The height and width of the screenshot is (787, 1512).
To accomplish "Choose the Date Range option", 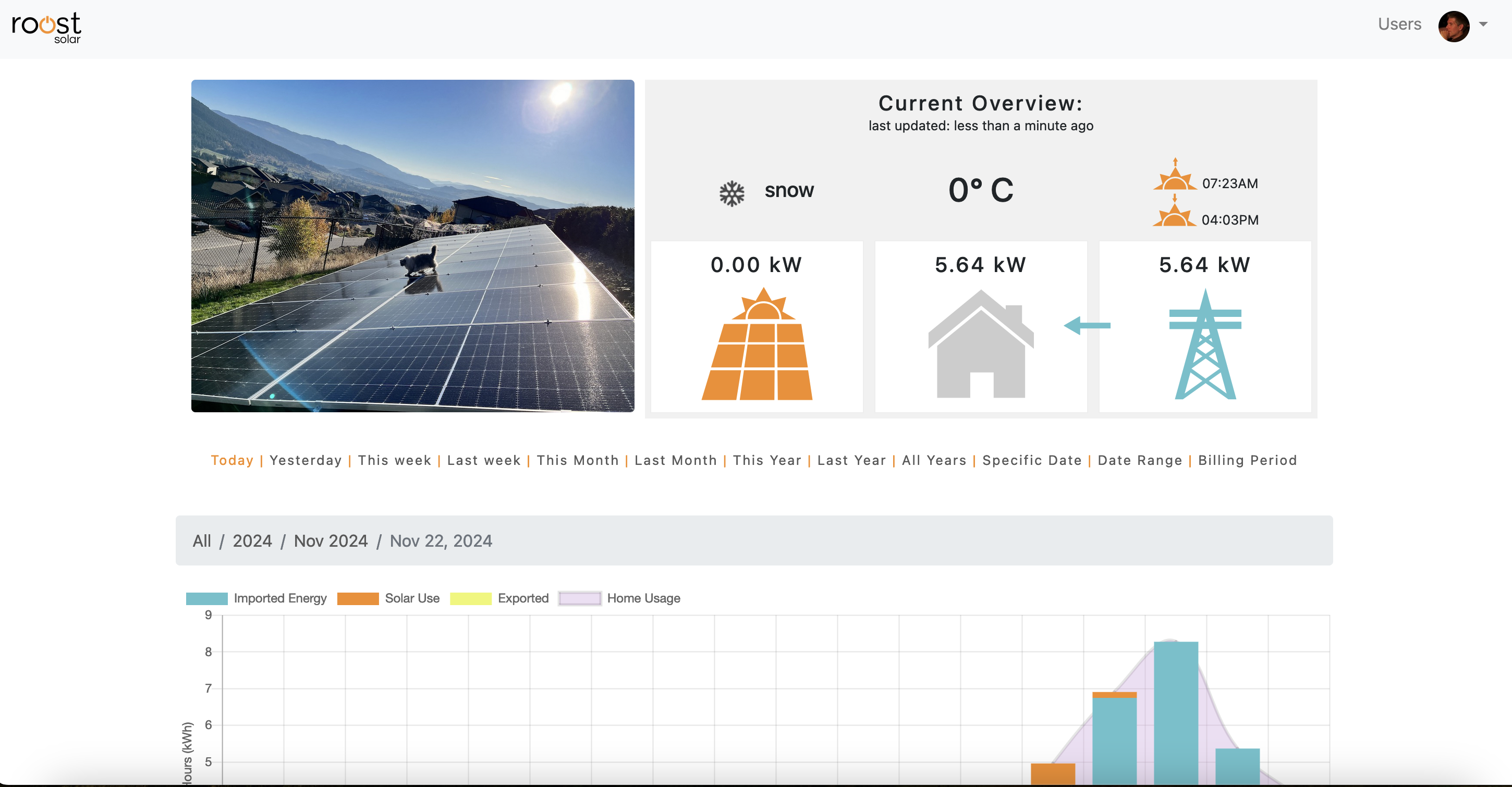I will pos(1140,460).
